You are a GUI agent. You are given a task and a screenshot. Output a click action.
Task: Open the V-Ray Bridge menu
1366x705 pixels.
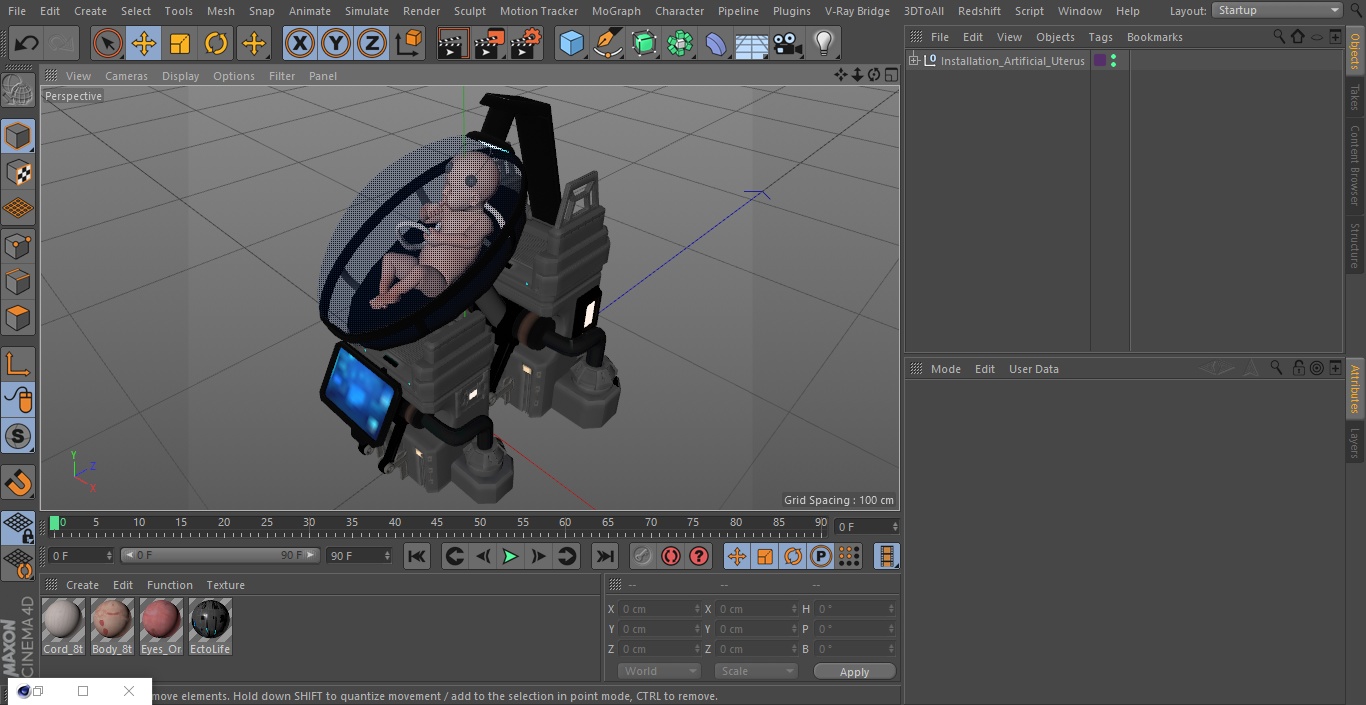click(x=857, y=11)
